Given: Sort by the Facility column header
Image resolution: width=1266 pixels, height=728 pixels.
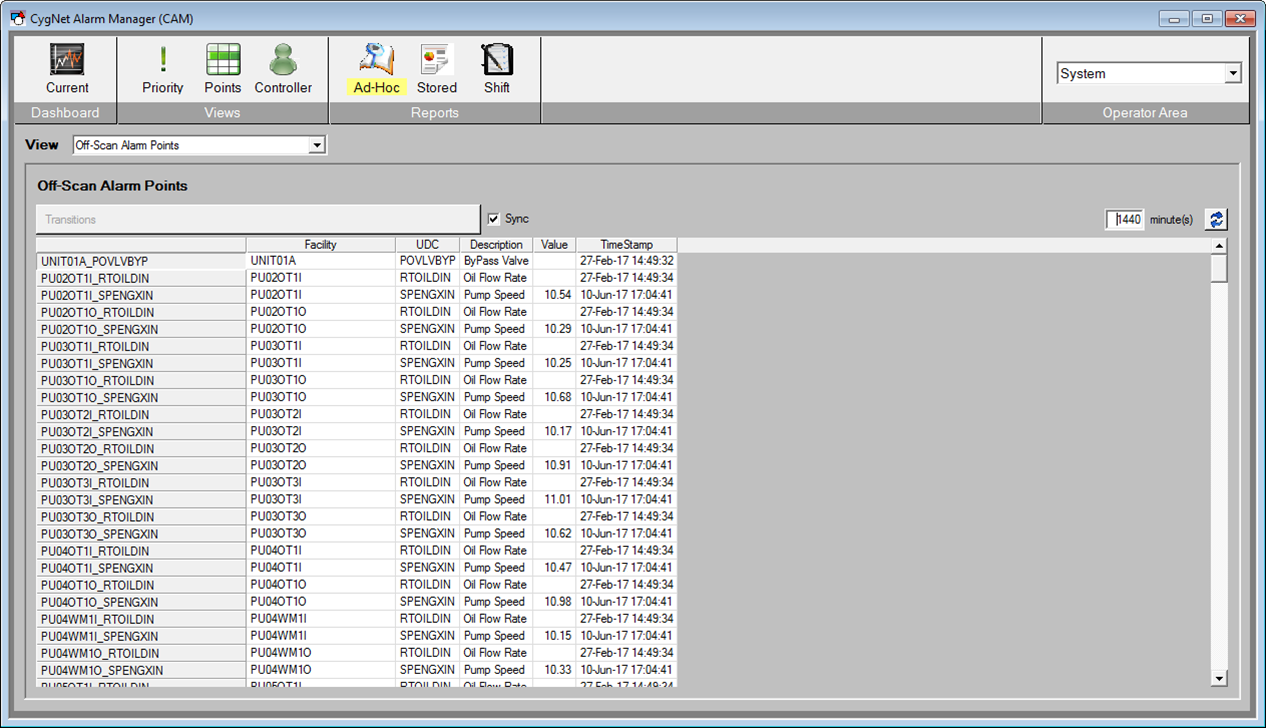Looking at the screenshot, I should coord(321,244).
